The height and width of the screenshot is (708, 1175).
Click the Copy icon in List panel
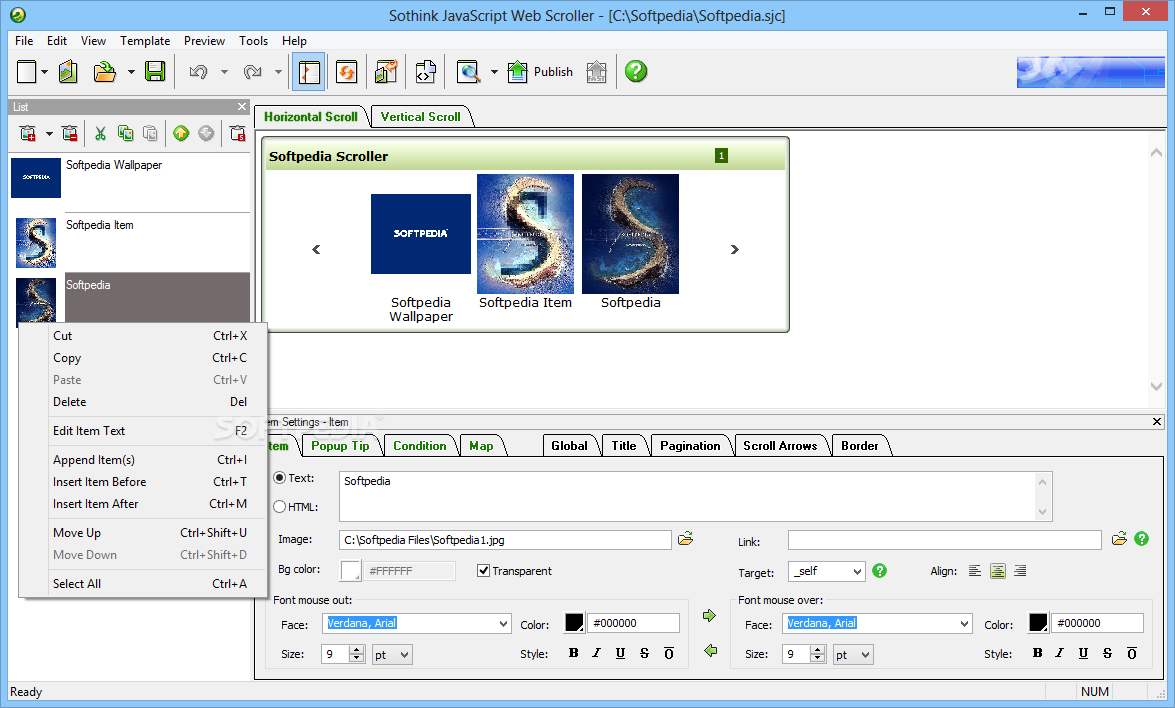click(x=125, y=133)
